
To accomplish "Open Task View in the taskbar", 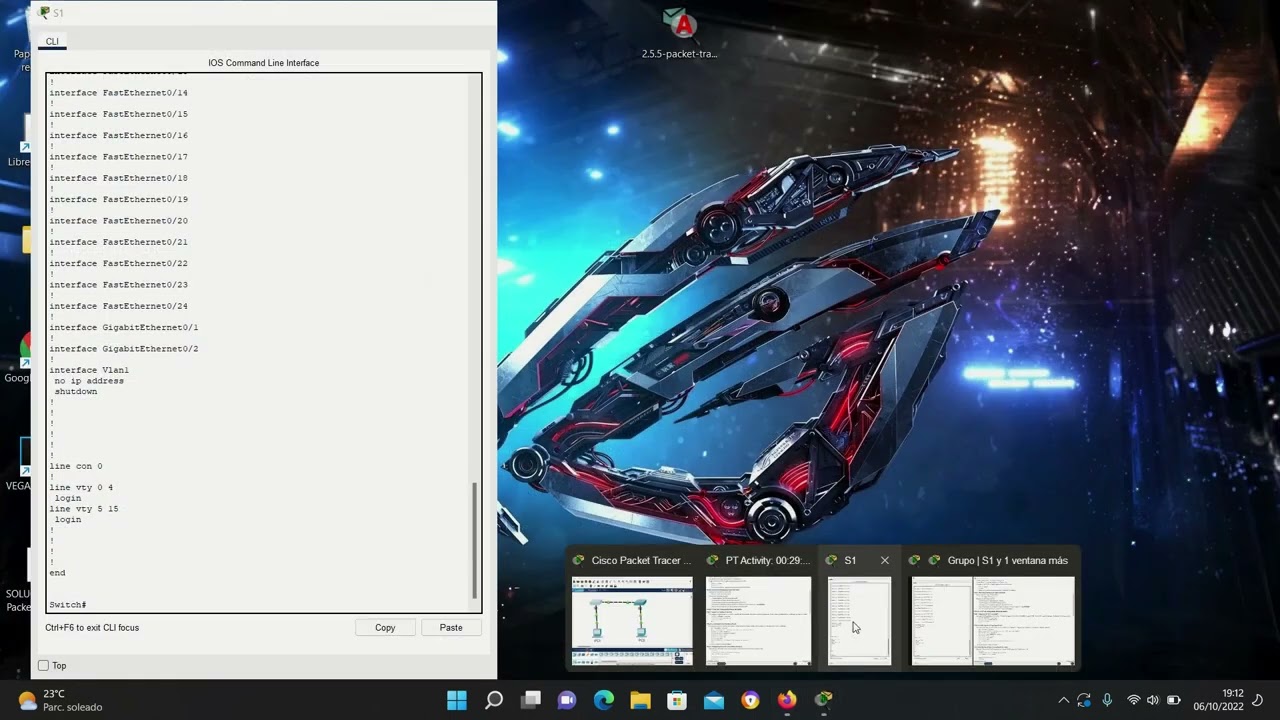I will [x=531, y=700].
